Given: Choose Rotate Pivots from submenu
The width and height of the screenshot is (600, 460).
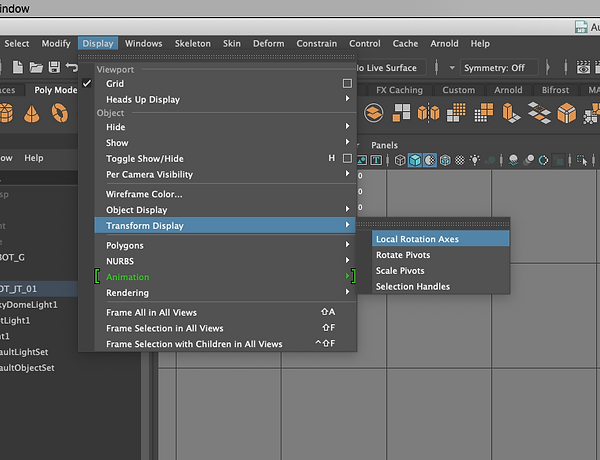Looking at the screenshot, I should 440,254.
